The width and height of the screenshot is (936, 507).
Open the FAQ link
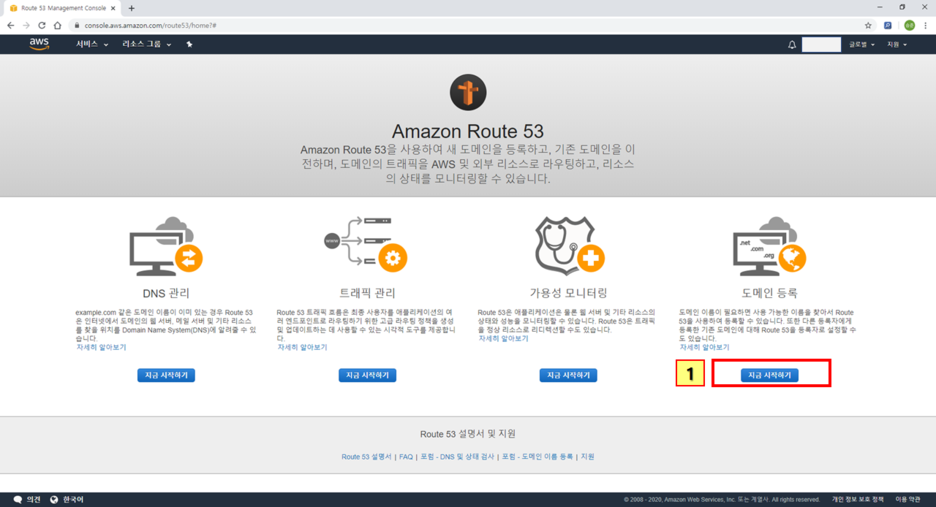coord(406,457)
